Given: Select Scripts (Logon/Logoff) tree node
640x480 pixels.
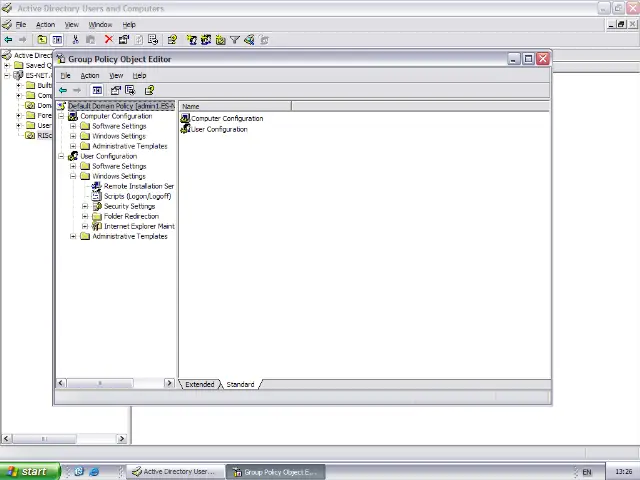Looking at the screenshot, I should [138, 196].
